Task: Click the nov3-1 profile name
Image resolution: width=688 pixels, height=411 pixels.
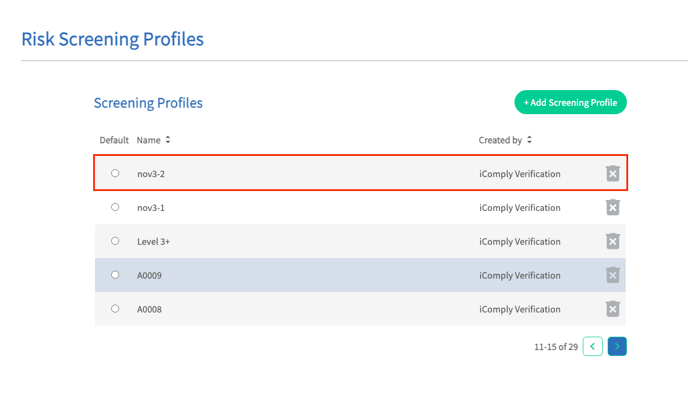Action: (151, 207)
